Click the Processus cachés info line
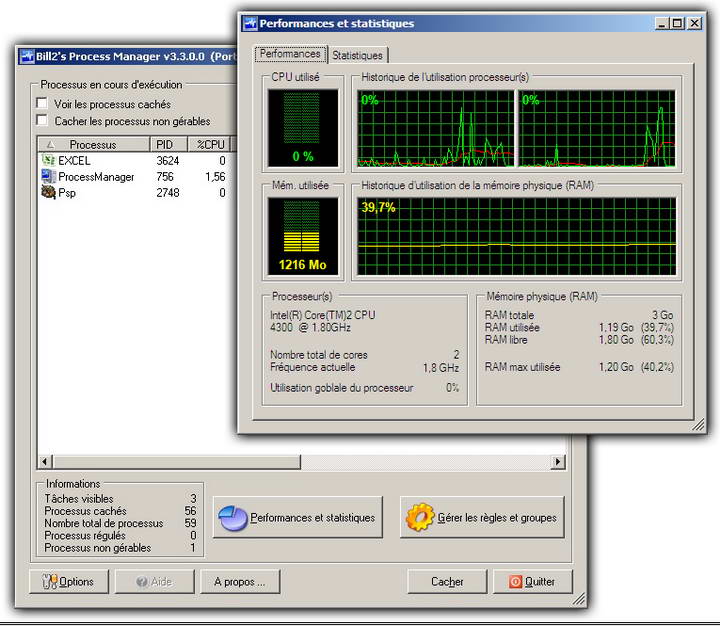Image resolution: width=720 pixels, height=626 pixels. click(120, 511)
